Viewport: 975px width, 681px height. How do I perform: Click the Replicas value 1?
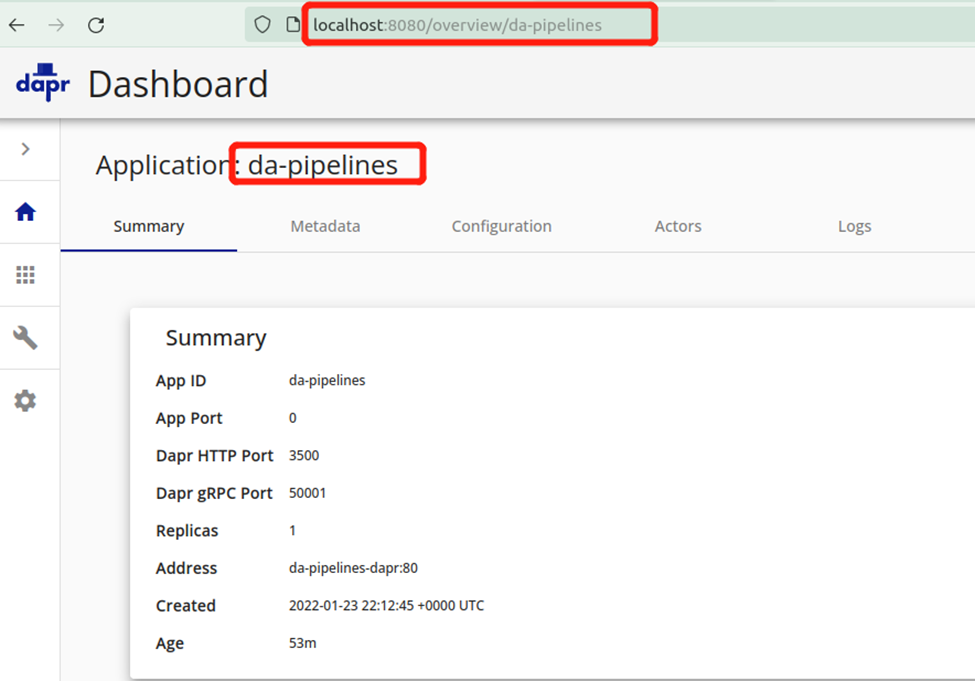pyautogui.click(x=292, y=530)
